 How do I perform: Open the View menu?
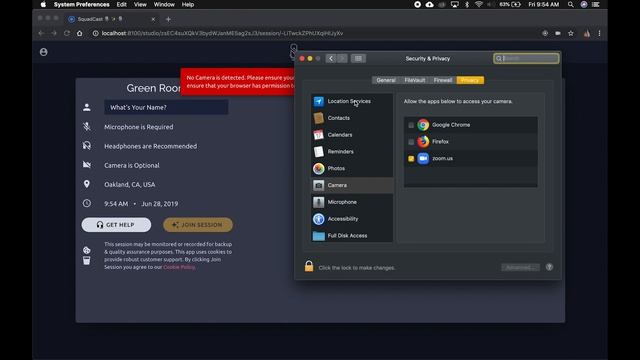(x=140, y=4)
